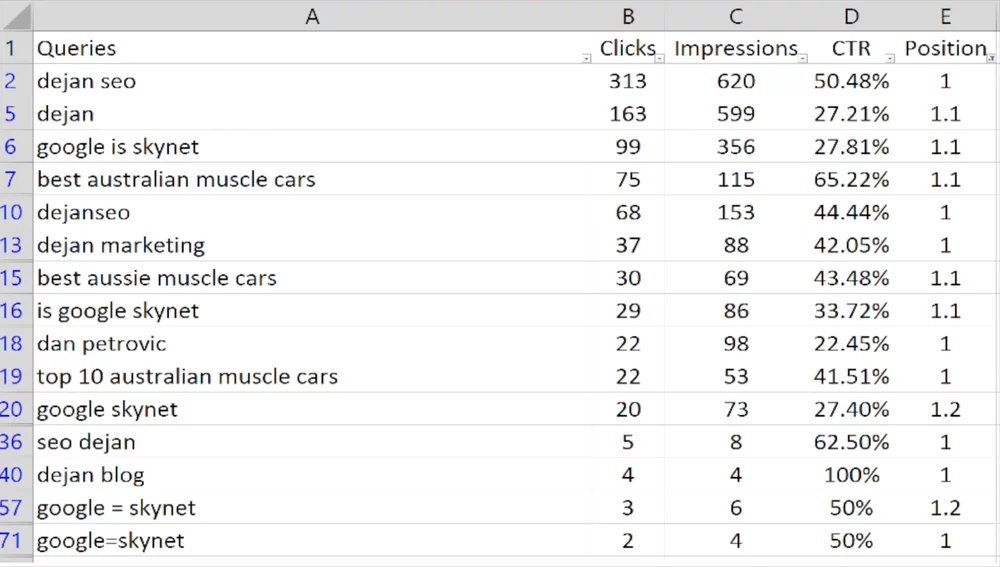The width and height of the screenshot is (1000, 567).
Task: Open the Impressions column filter dropdown
Action: pyautogui.click(x=803, y=58)
